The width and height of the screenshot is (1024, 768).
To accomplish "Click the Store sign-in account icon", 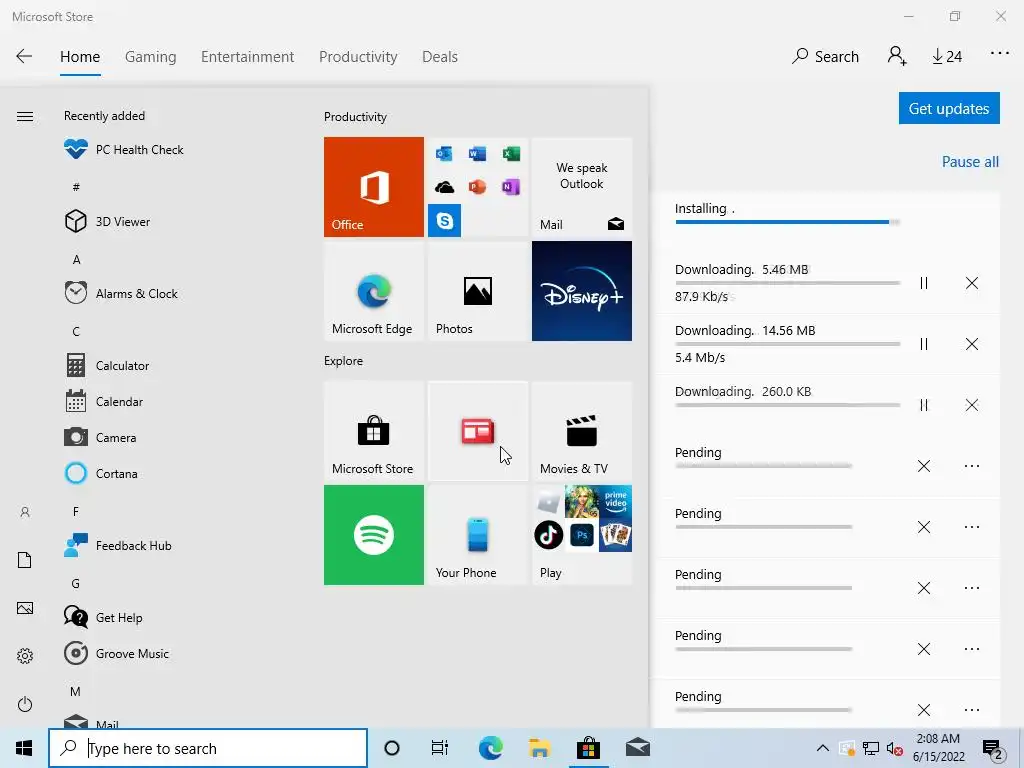I will coord(897,56).
